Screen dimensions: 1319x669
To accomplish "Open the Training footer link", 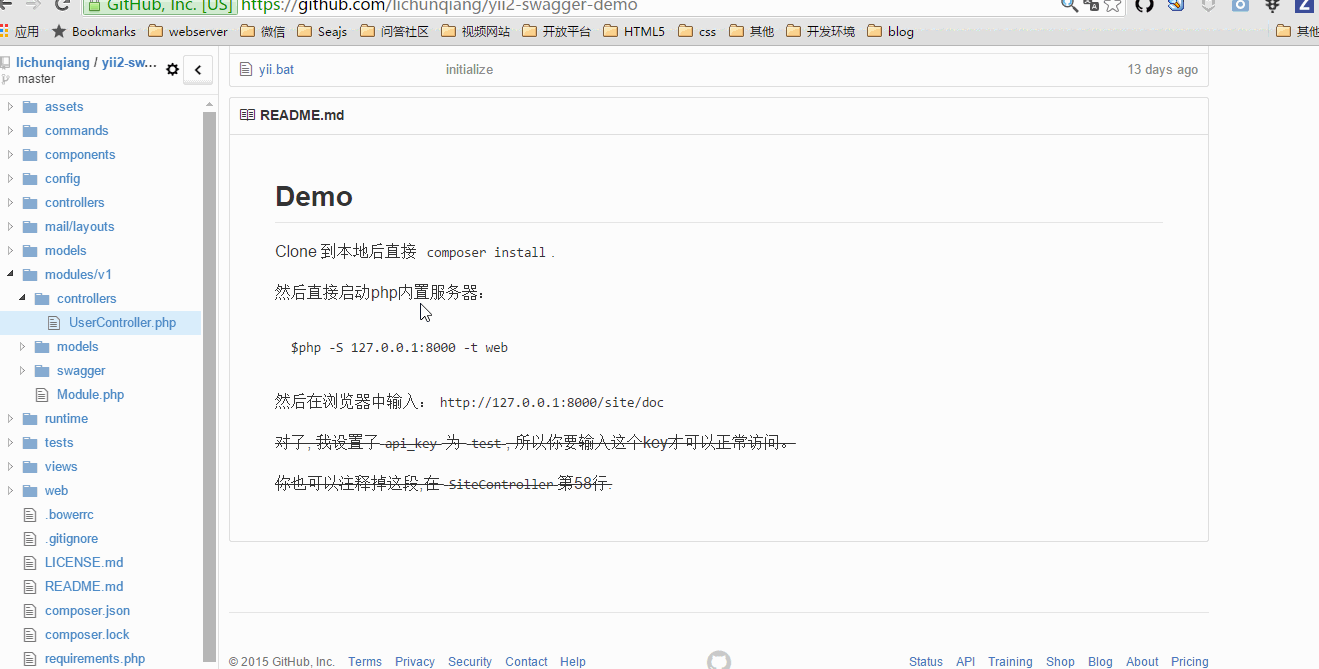I will (1010, 662).
